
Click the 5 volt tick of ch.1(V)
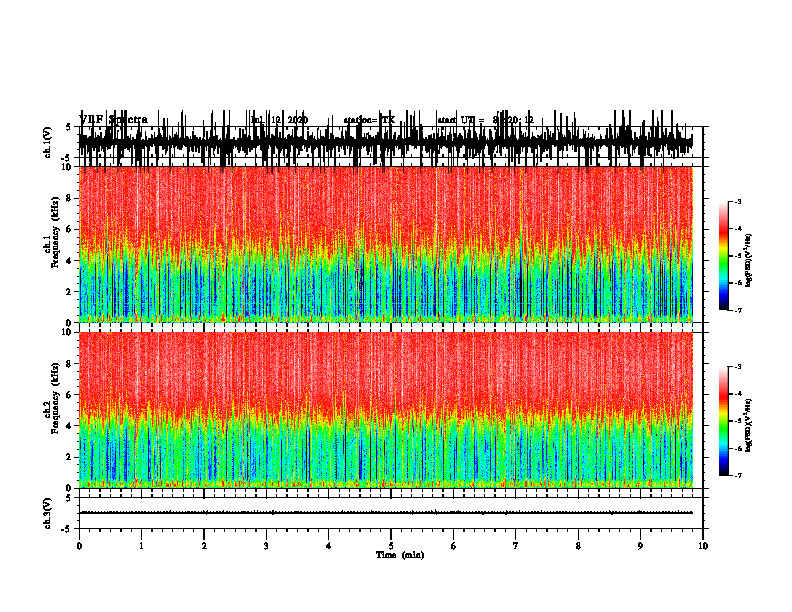tap(69, 127)
